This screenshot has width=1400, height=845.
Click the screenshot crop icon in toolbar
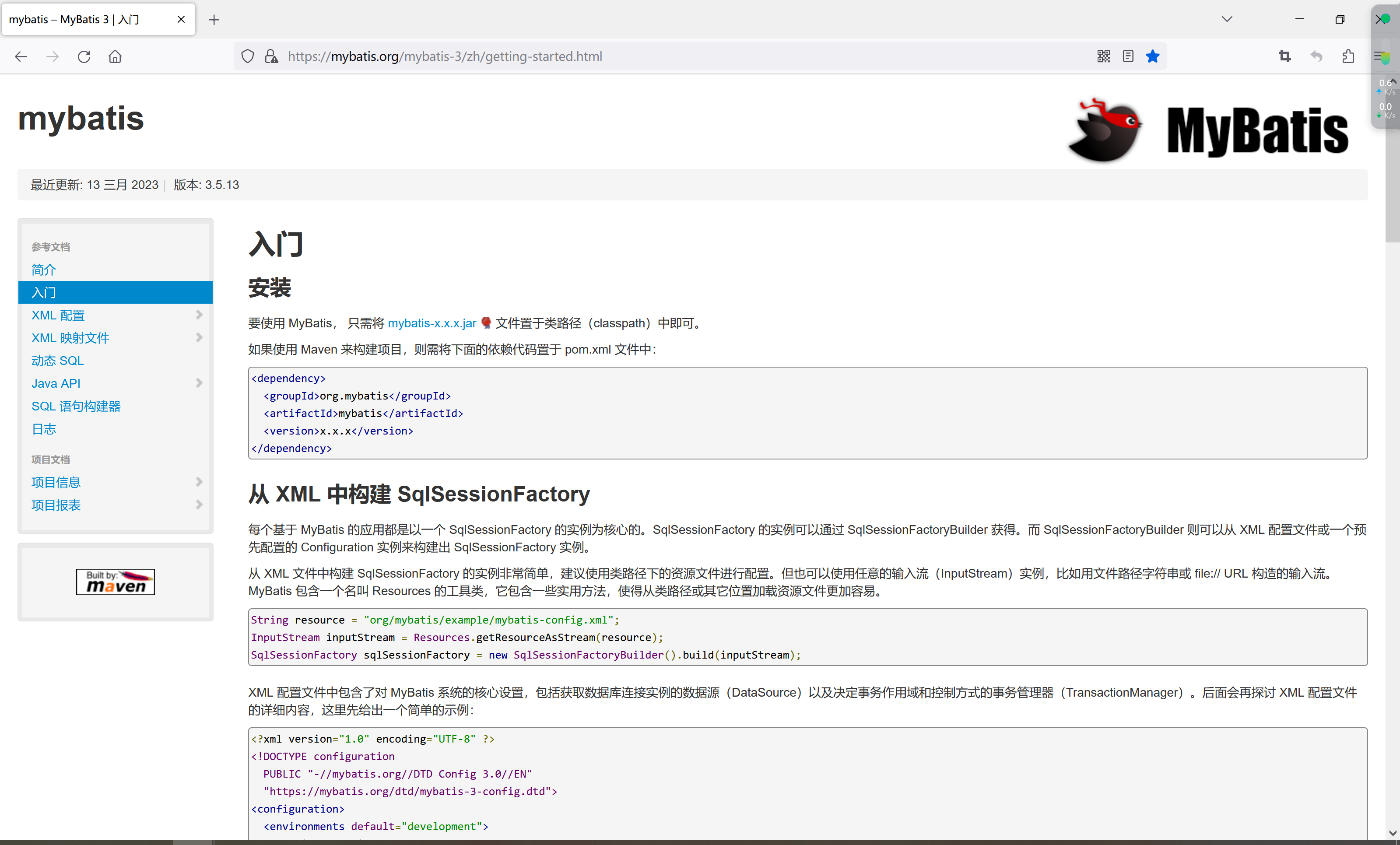(1284, 56)
